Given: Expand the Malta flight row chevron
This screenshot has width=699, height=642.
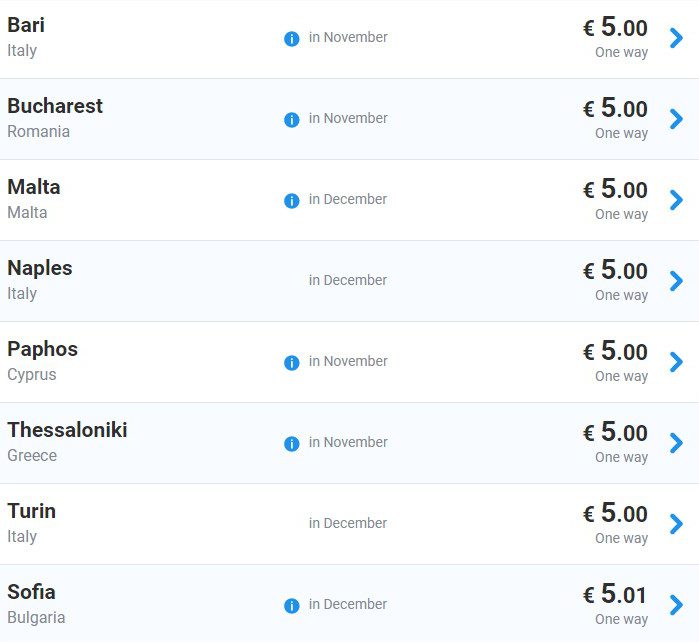Looking at the screenshot, I should [676, 200].
